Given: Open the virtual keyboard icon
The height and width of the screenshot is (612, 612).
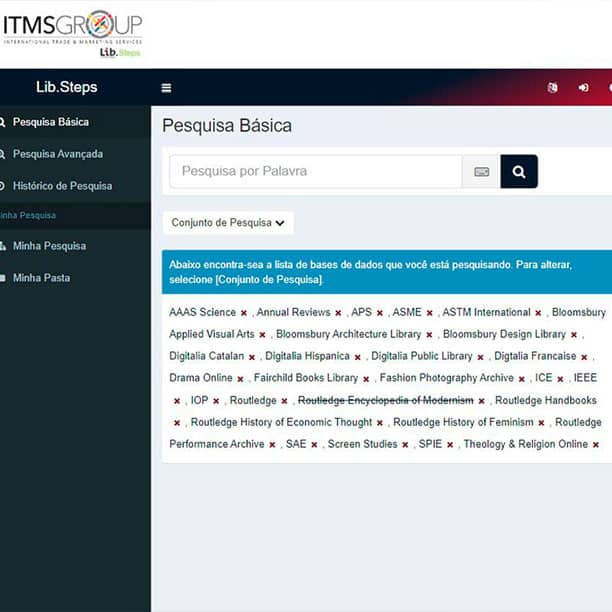Looking at the screenshot, I should 481,172.
